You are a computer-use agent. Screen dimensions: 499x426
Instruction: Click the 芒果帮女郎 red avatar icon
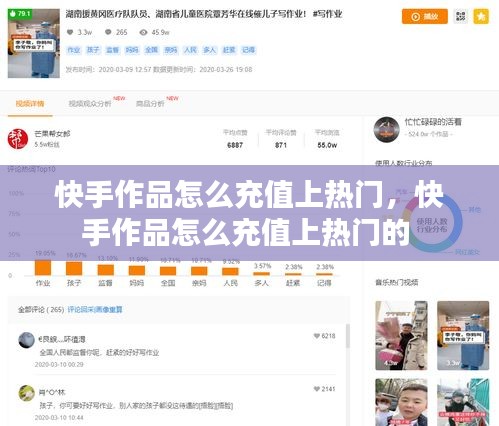point(18,139)
